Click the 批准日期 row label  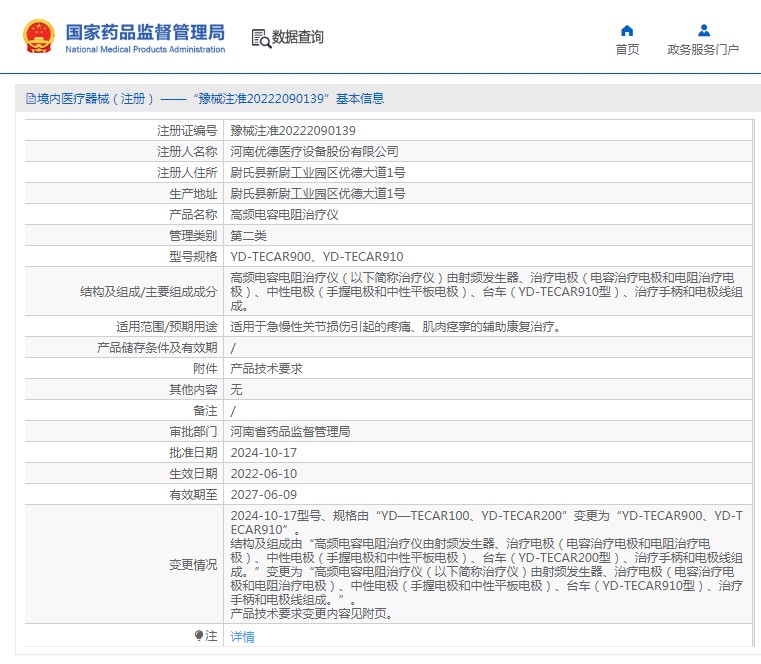click(193, 452)
